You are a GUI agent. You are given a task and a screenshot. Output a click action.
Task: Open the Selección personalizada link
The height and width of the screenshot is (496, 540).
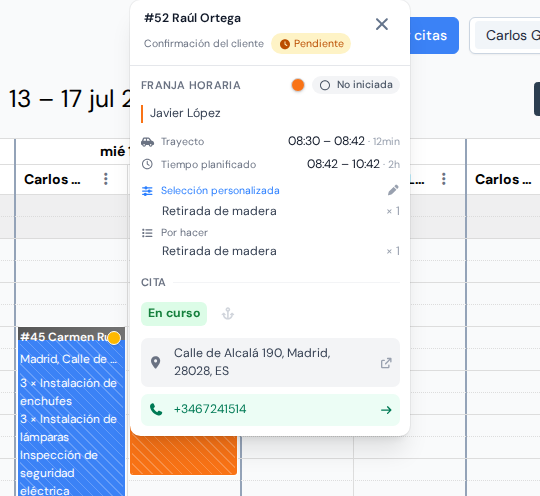[x=220, y=190]
